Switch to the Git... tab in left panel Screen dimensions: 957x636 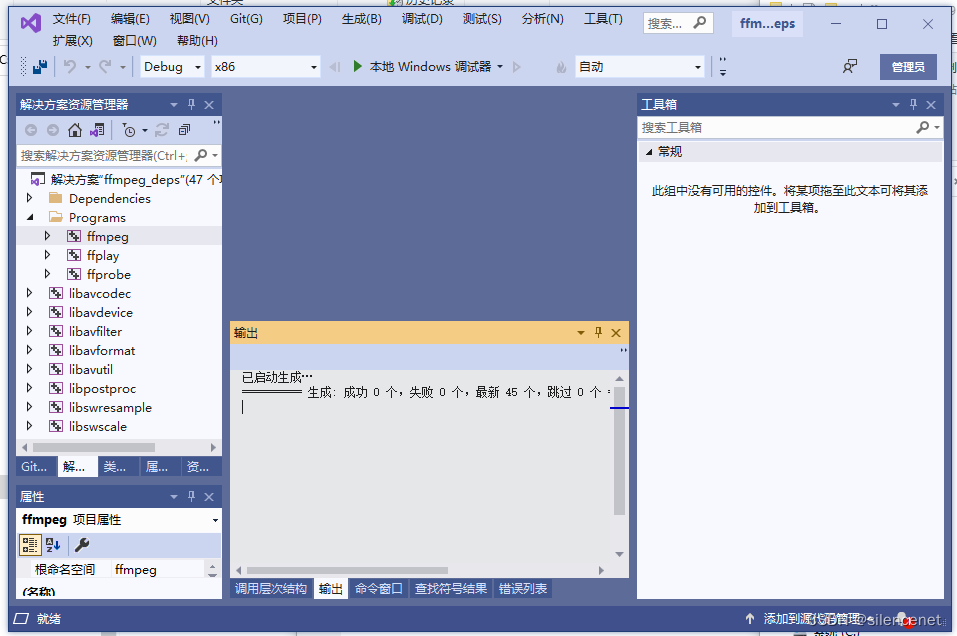coord(34,466)
